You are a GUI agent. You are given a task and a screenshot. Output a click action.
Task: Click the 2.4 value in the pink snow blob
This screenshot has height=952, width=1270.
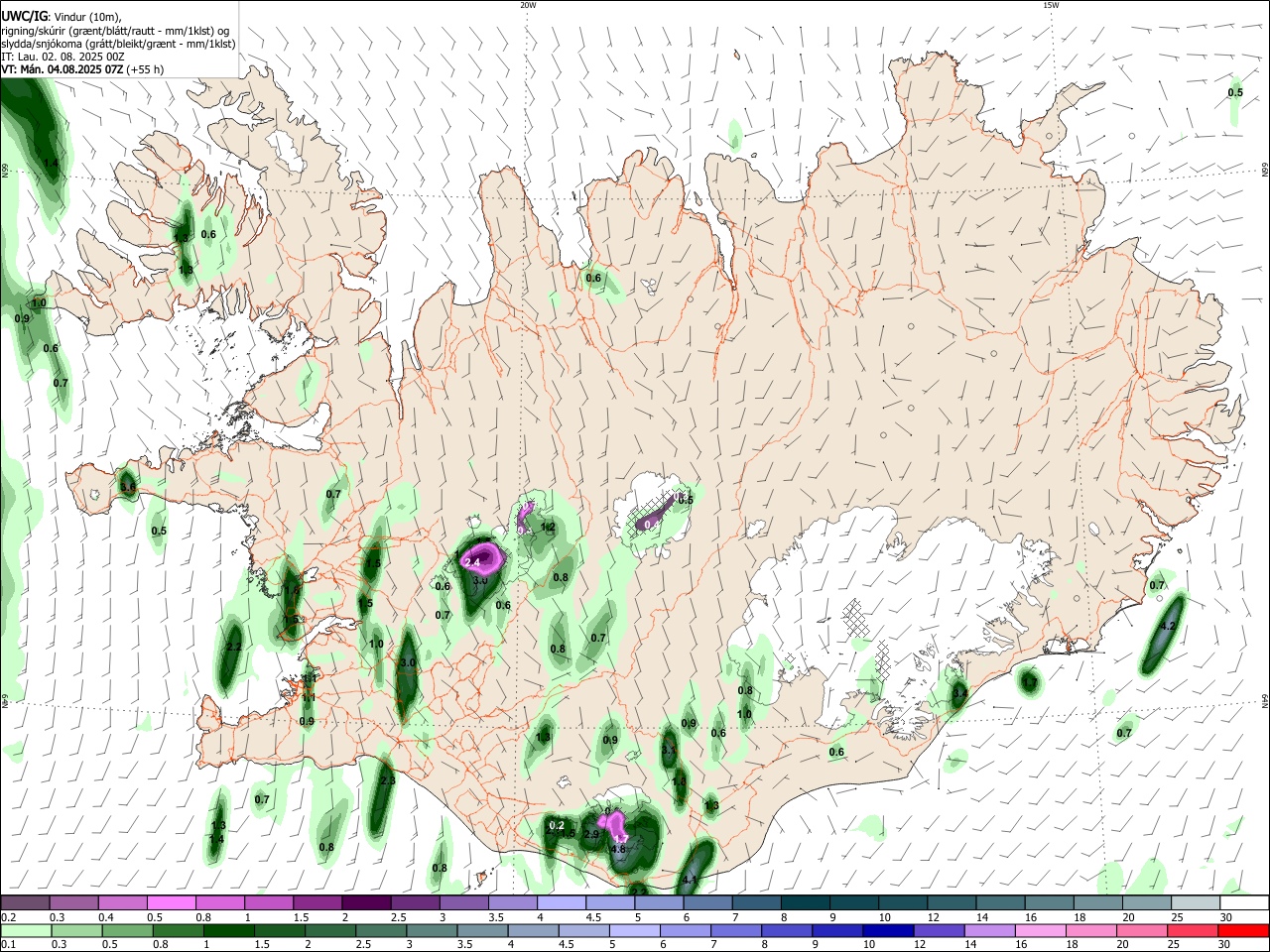click(x=472, y=563)
